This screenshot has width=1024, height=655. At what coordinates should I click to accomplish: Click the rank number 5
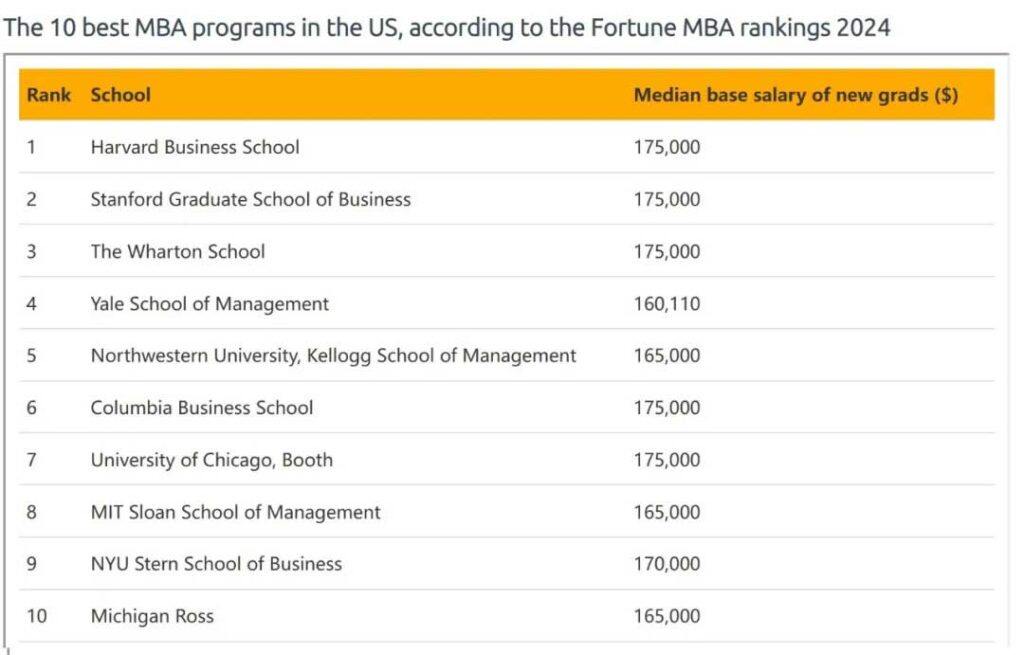(31, 355)
